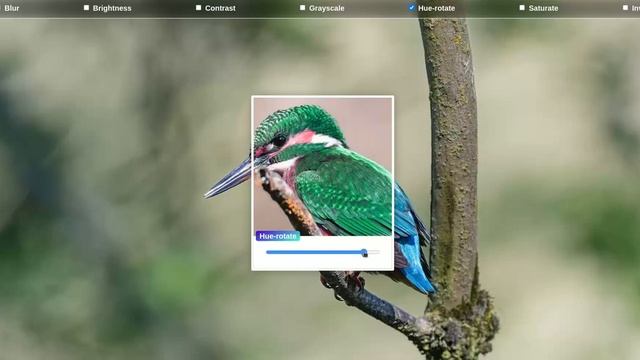Tick the Grayscale filter checkbox

coord(302,8)
